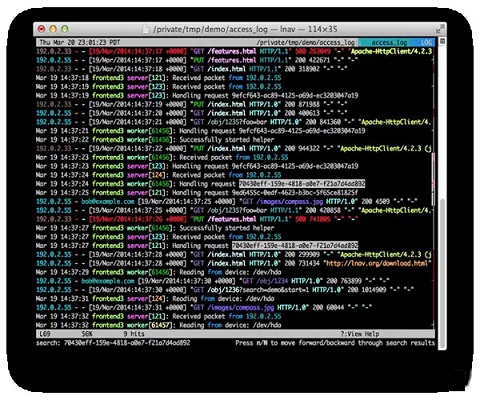The height and width of the screenshot is (400, 480).
Task: Click 'worker[61456]: Received packet' line at 14:37:23
Action: click(162, 157)
